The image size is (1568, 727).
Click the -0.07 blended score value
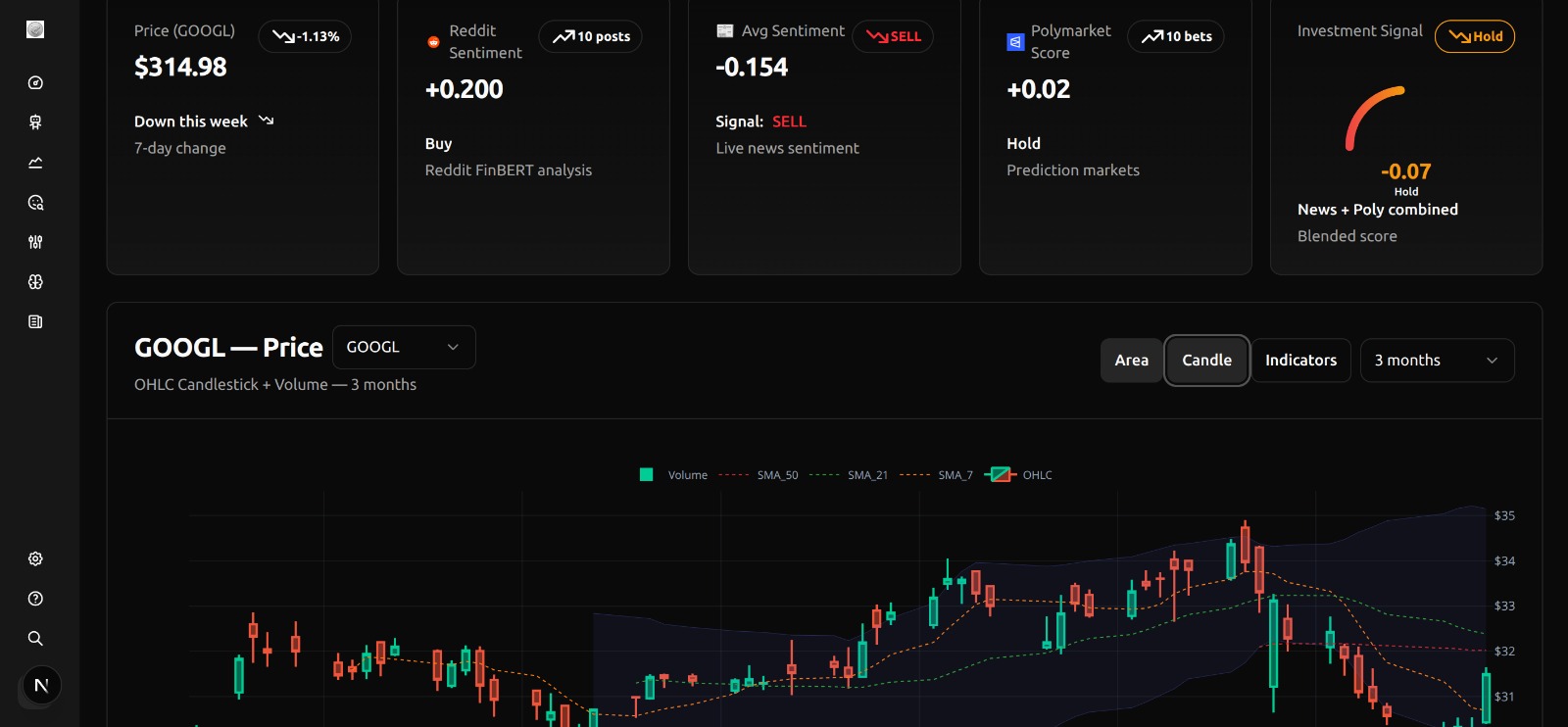pos(1406,171)
